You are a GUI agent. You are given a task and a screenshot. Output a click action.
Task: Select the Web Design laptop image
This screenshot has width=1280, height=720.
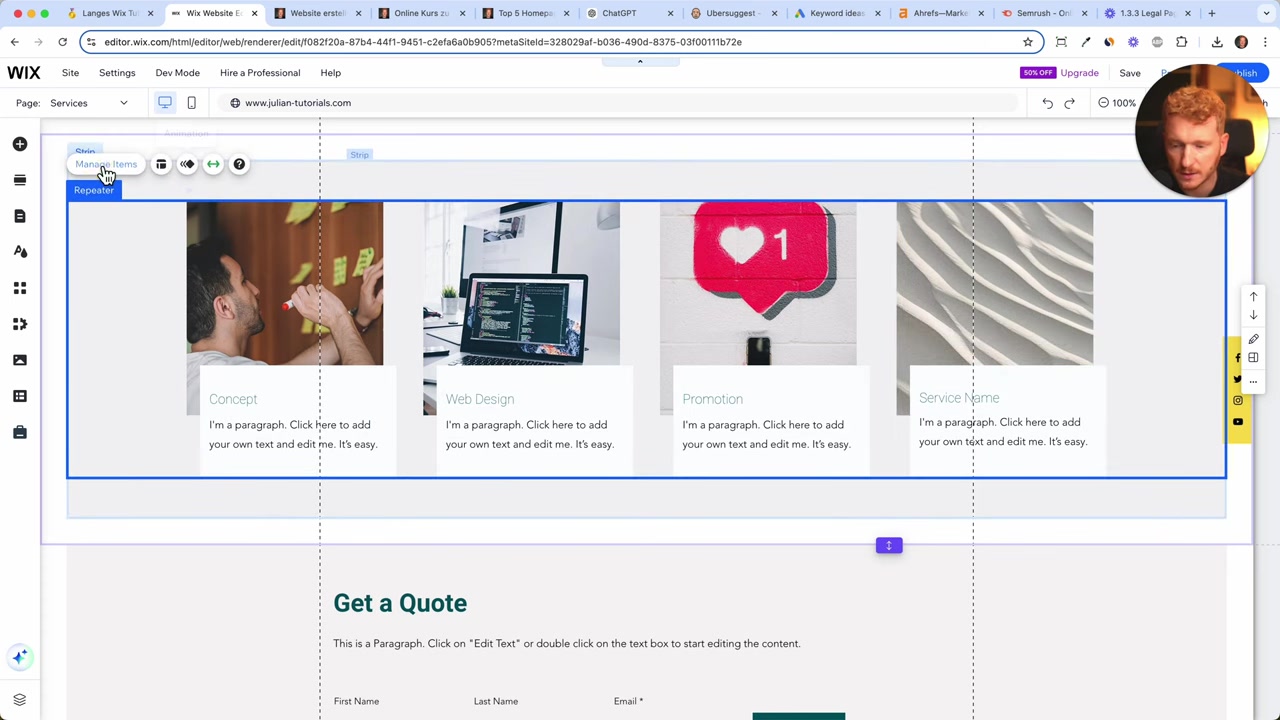pos(521,283)
